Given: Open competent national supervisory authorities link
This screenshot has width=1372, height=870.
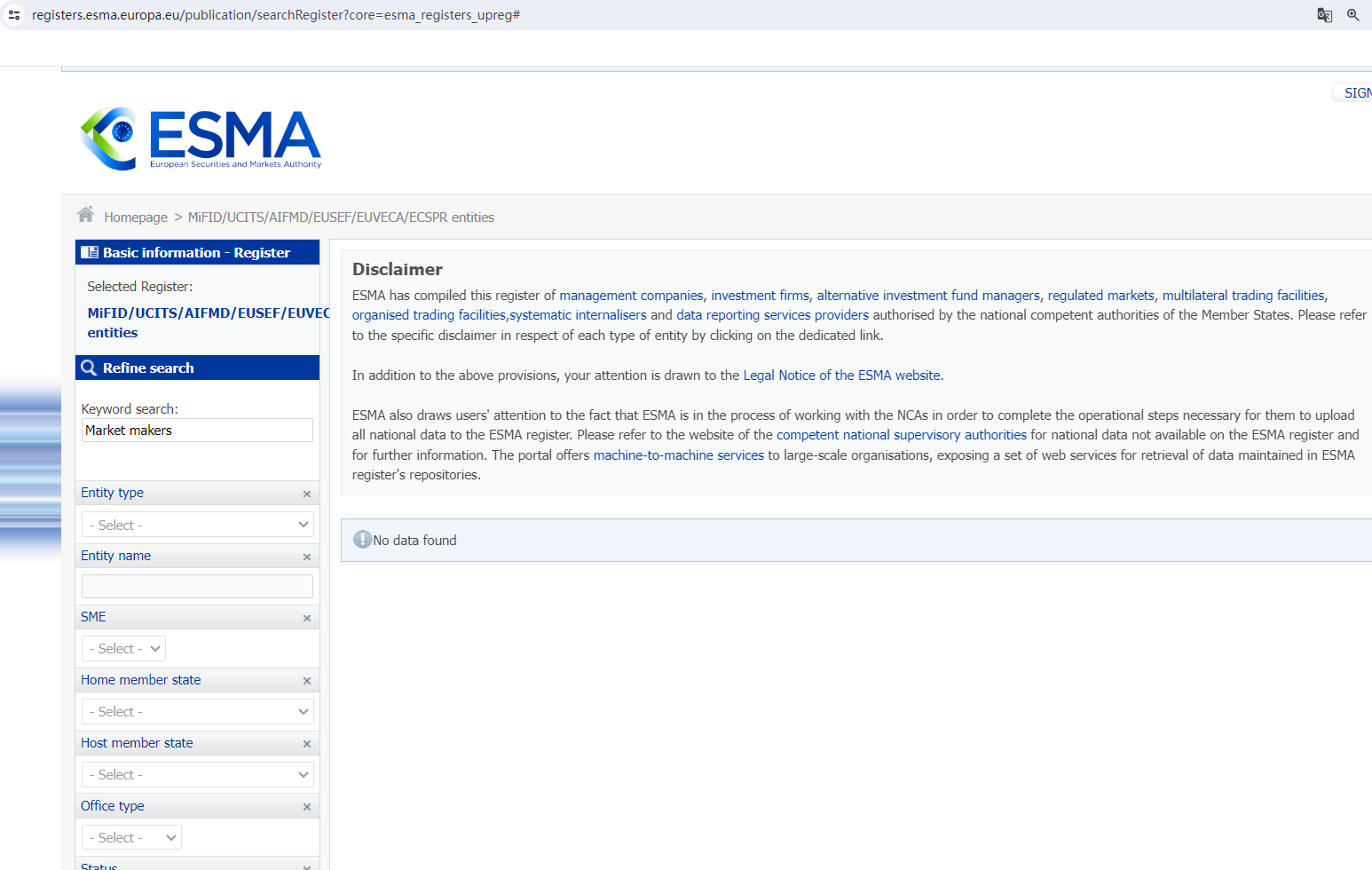Looking at the screenshot, I should point(902,435).
